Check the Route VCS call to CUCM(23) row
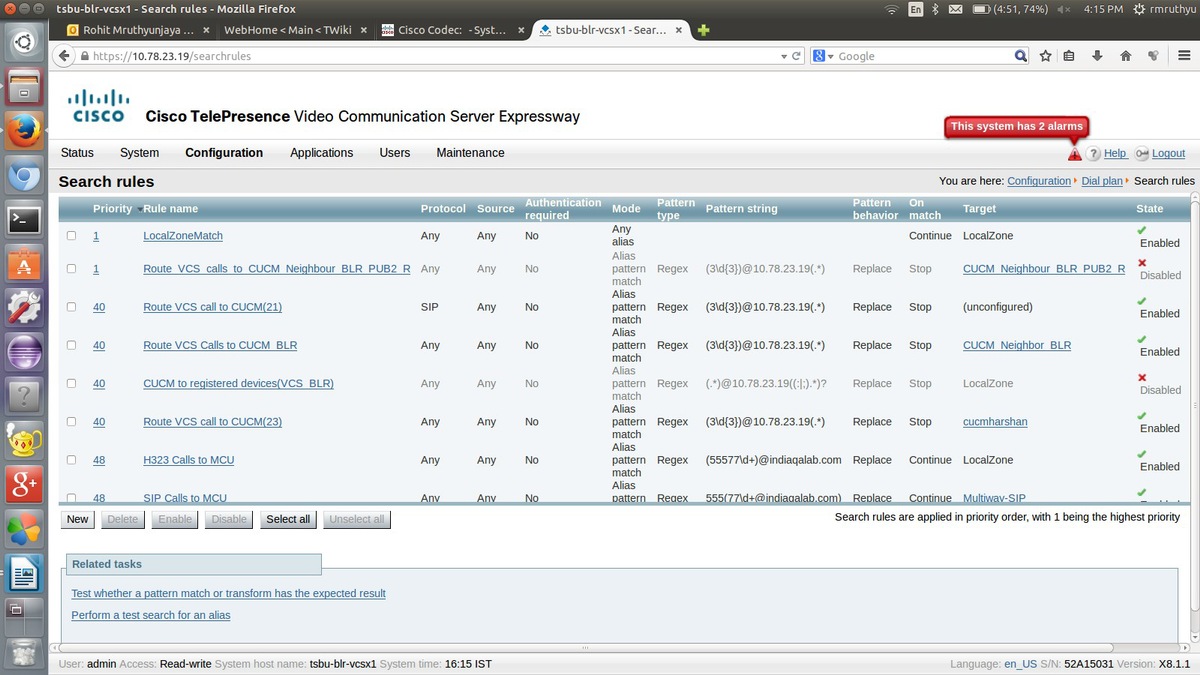 71,422
